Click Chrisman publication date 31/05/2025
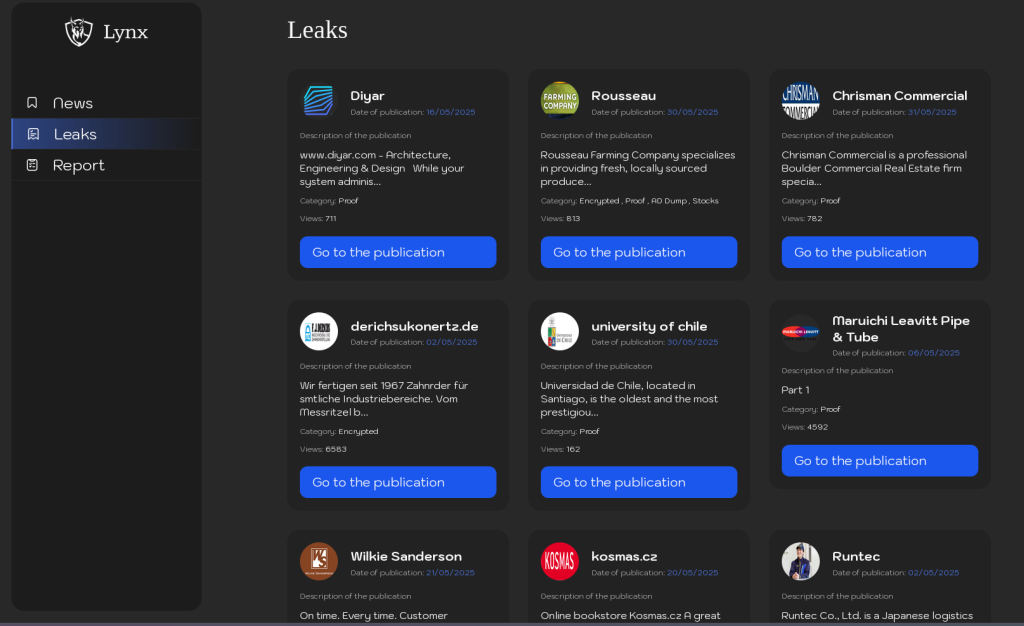This screenshot has width=1024, height=626. pyautogui.click(x=932, y=112)
